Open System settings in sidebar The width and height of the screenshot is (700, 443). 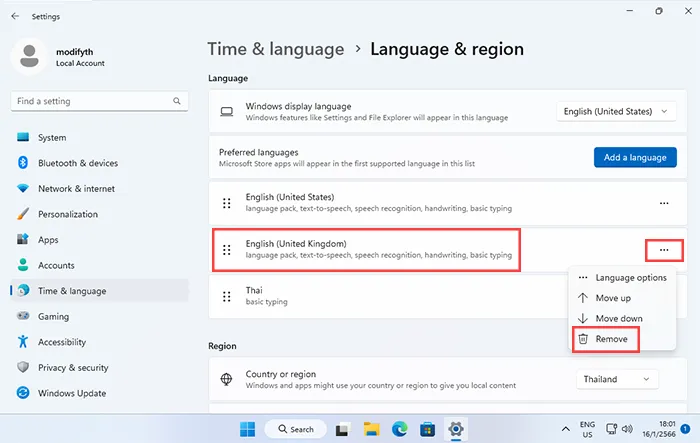99,138
